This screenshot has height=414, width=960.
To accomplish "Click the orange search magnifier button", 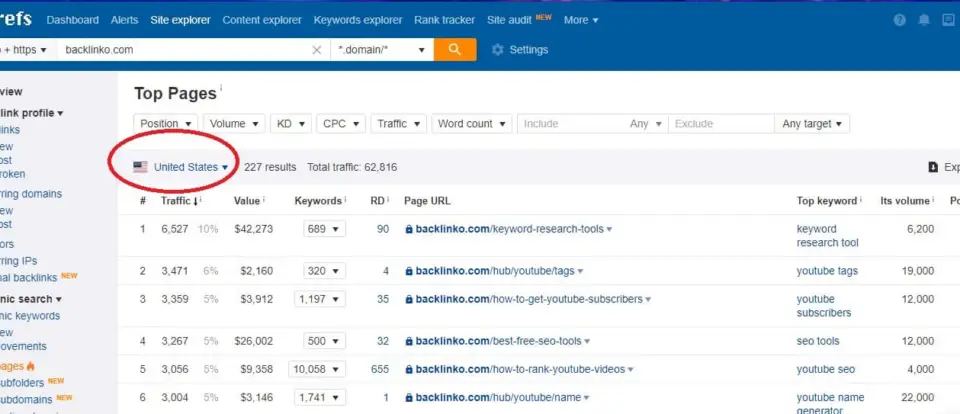I will coord(455,50).
